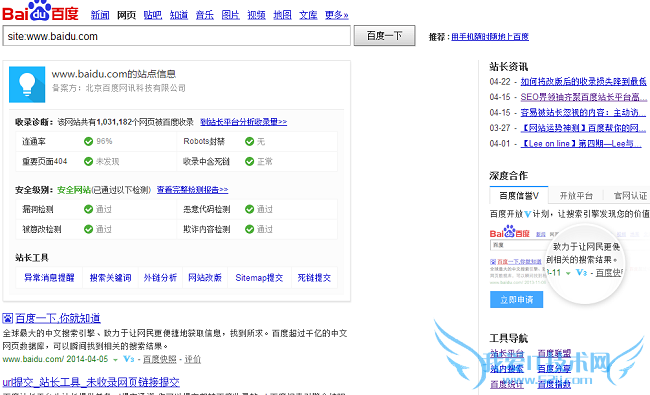650x395 pixels.
Task: Click green check beside 恶意代码检测
Action: click(x=249, y=209)
